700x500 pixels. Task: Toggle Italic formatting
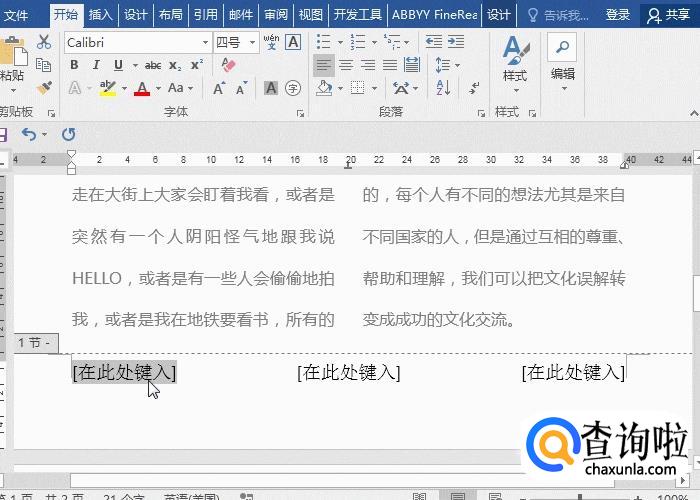(x=96, y=65)
